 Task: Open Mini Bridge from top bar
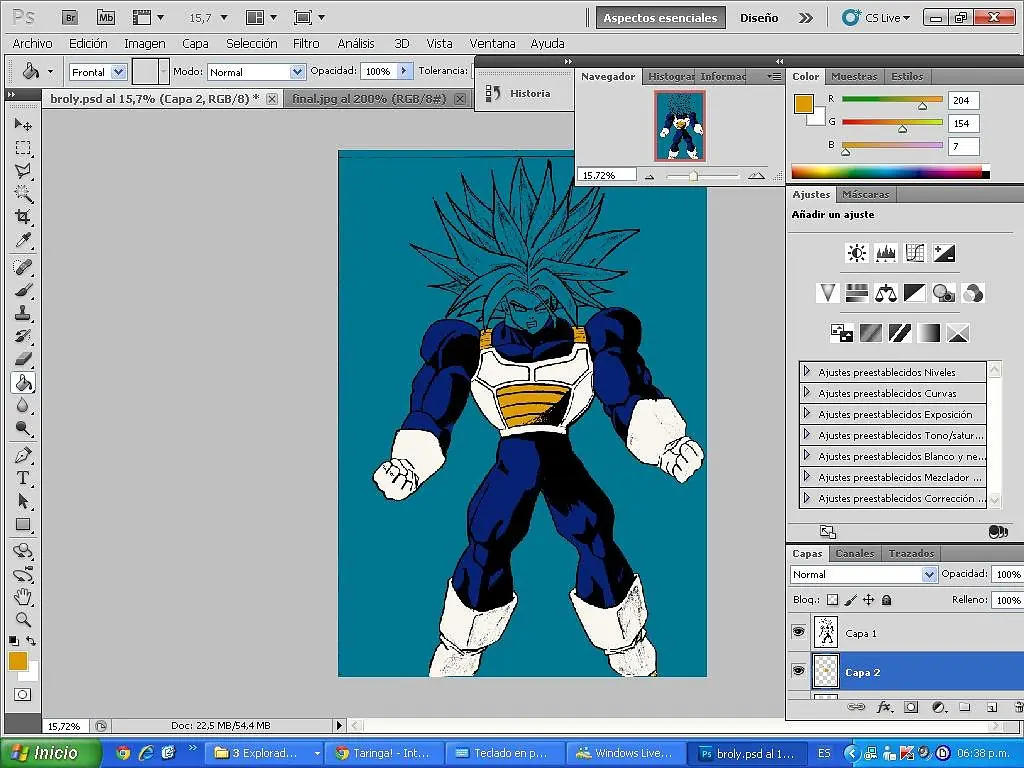coord(106,18)
